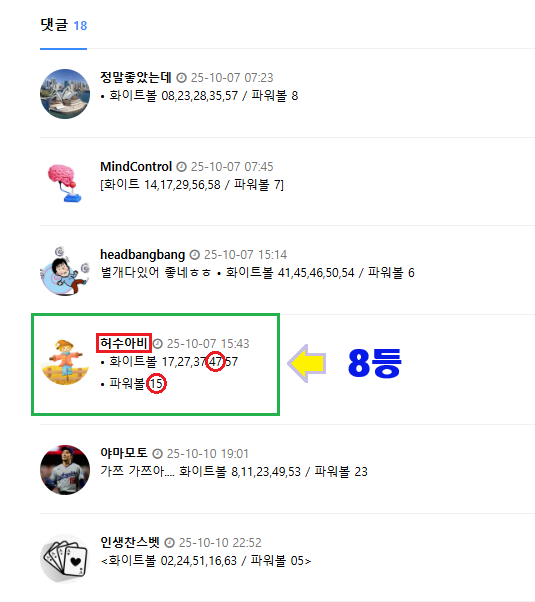Click the circled powerball number 15

156,383
